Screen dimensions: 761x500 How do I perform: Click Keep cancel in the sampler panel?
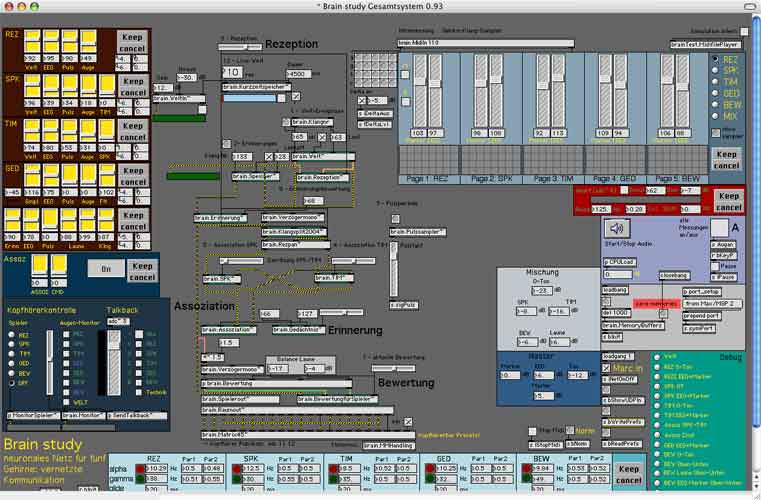click(727, 160)
